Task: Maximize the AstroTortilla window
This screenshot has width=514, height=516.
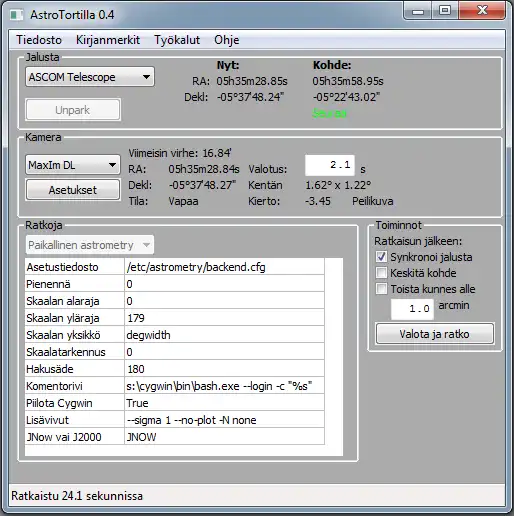Action: (445, 11)
